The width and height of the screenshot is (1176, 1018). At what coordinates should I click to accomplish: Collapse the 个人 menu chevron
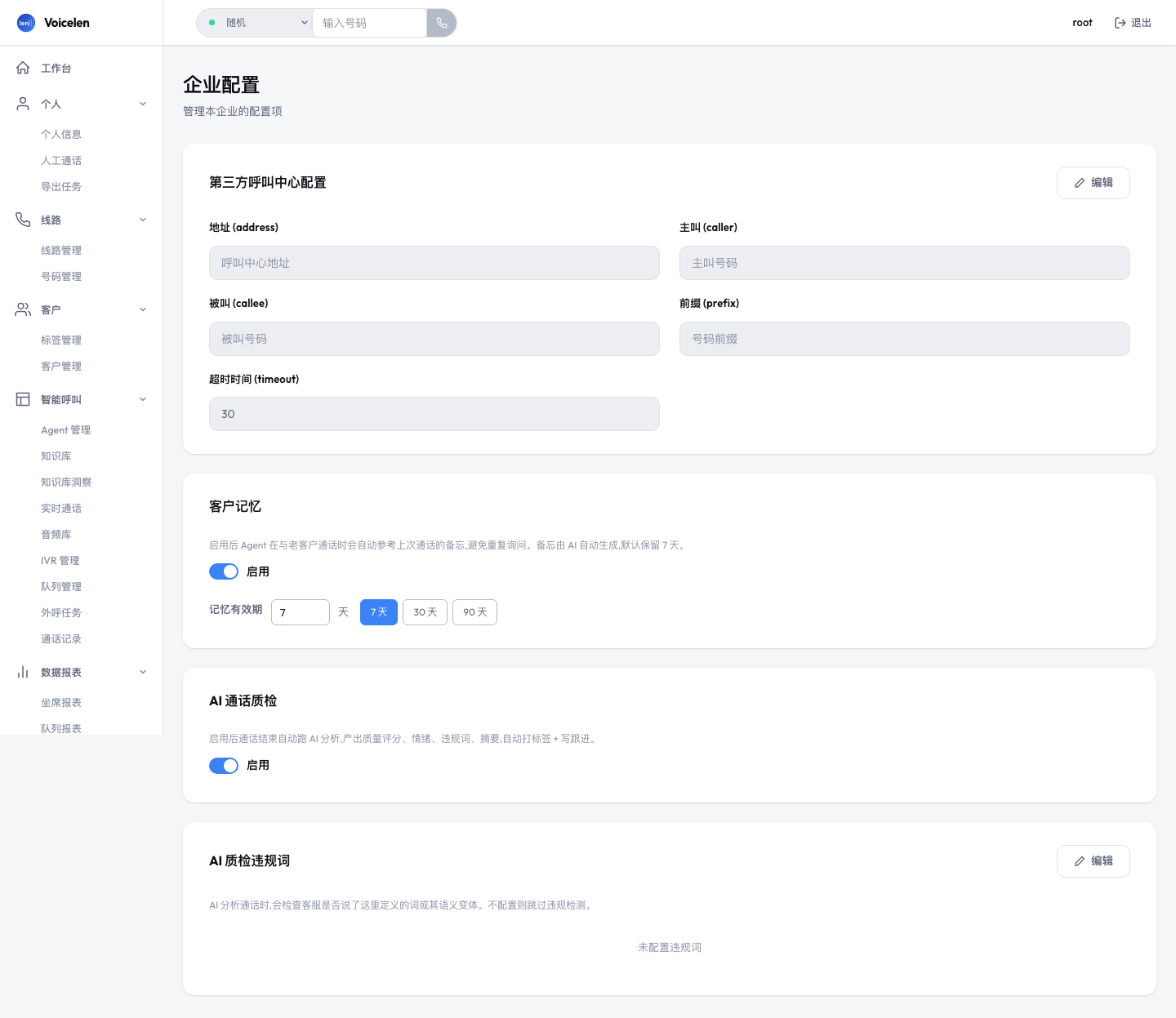(143, 104)
